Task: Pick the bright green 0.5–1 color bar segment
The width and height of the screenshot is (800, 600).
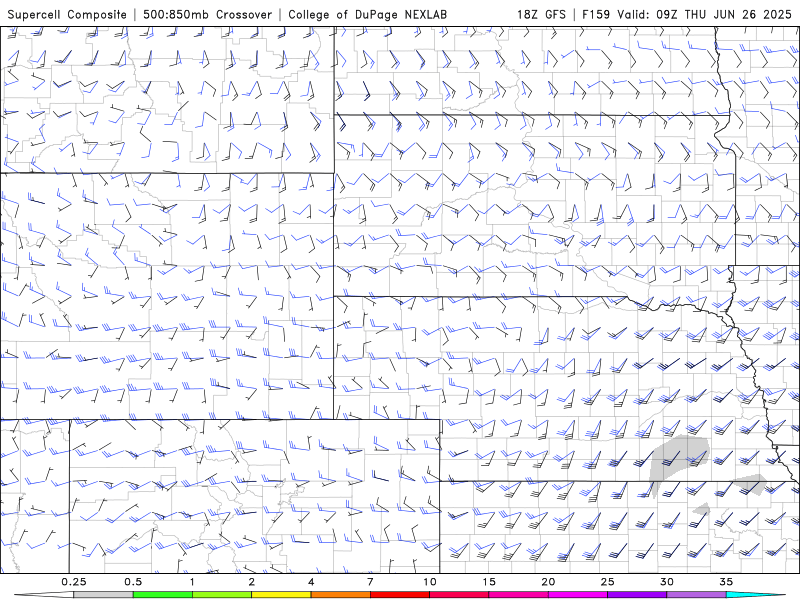Action: tap(163, 595)
